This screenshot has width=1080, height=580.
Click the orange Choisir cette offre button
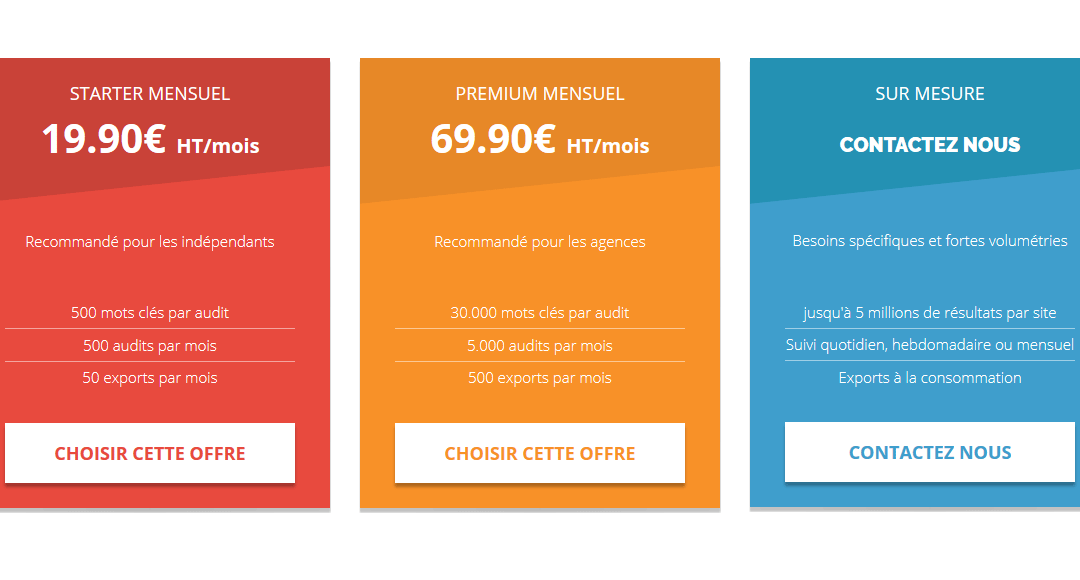540,453
